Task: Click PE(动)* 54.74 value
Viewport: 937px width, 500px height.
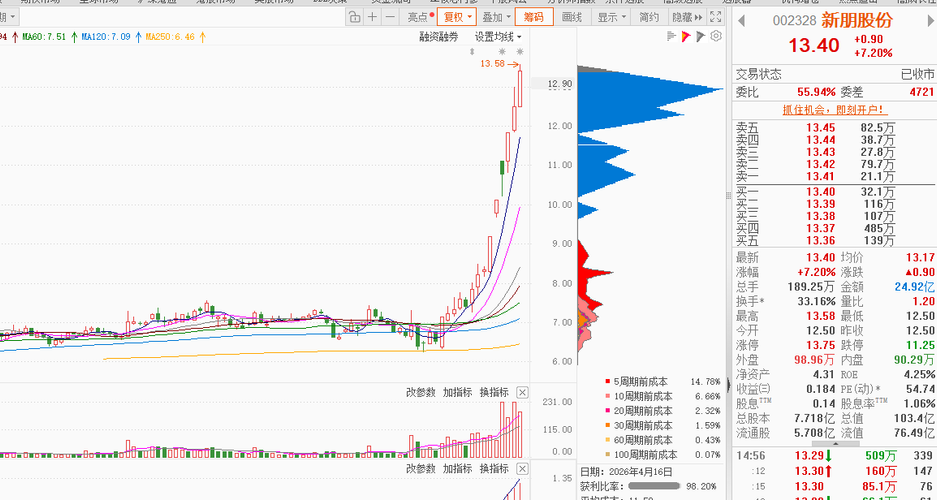Action: pos(920,389)
